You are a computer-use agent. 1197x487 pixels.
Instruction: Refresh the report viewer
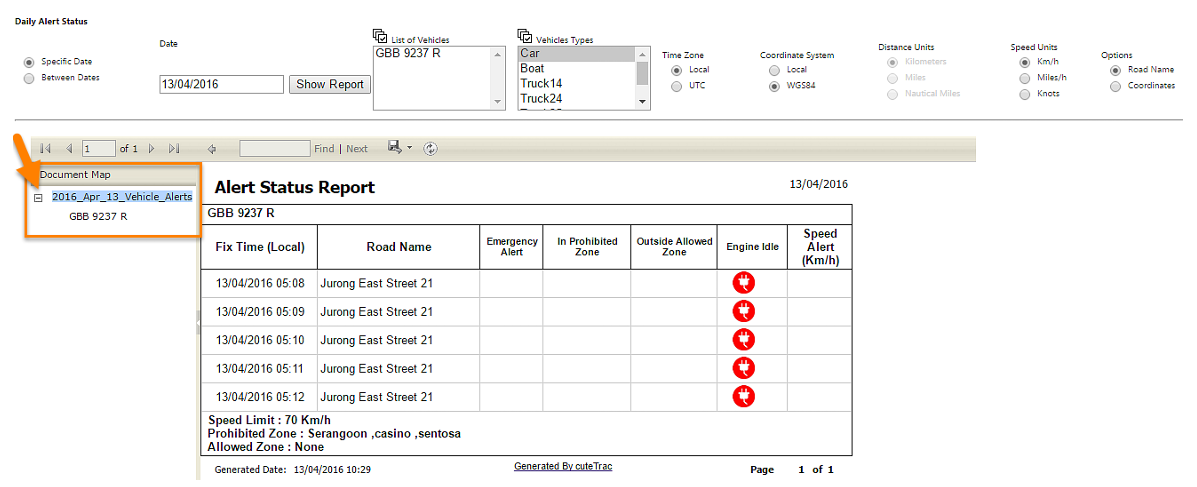click(x=431, y=149)
